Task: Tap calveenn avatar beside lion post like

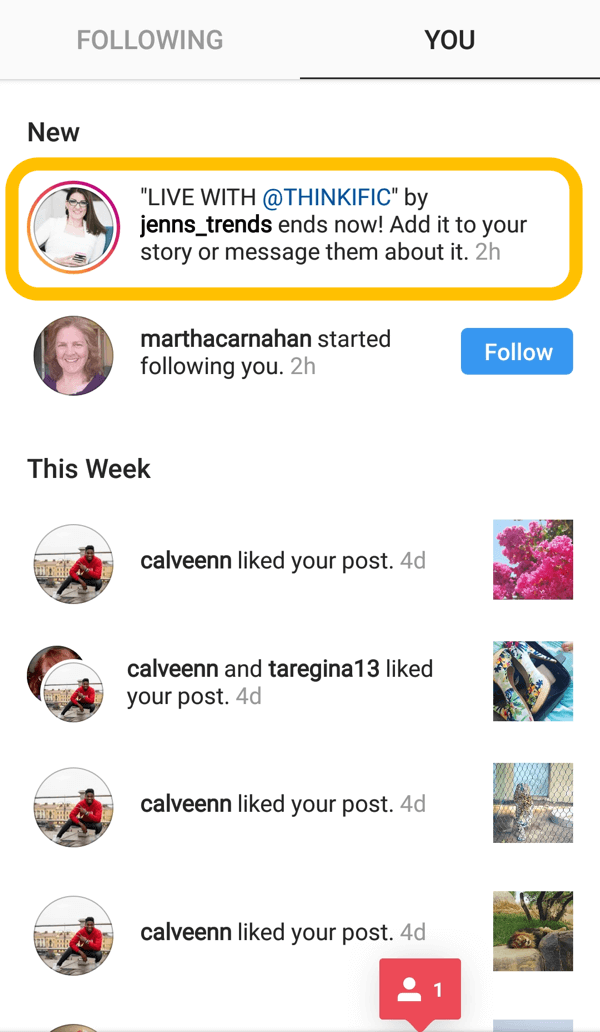Action: (x=74, y=935)
